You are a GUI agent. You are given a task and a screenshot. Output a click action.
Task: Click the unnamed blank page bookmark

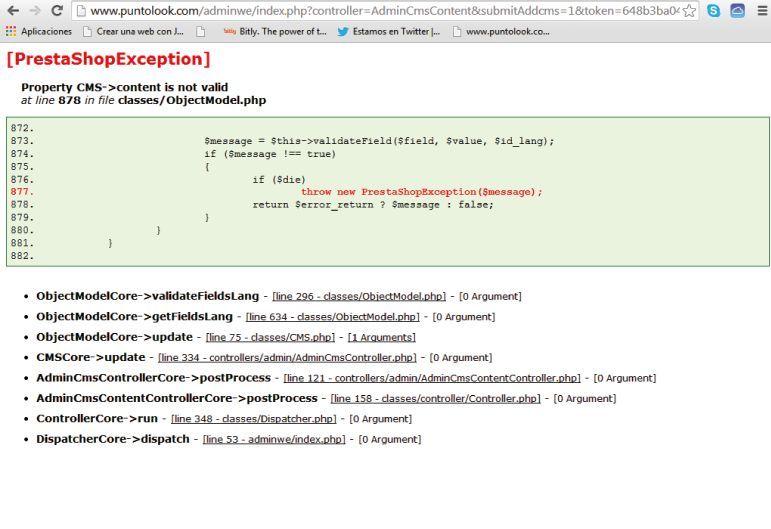pos(201,31)
